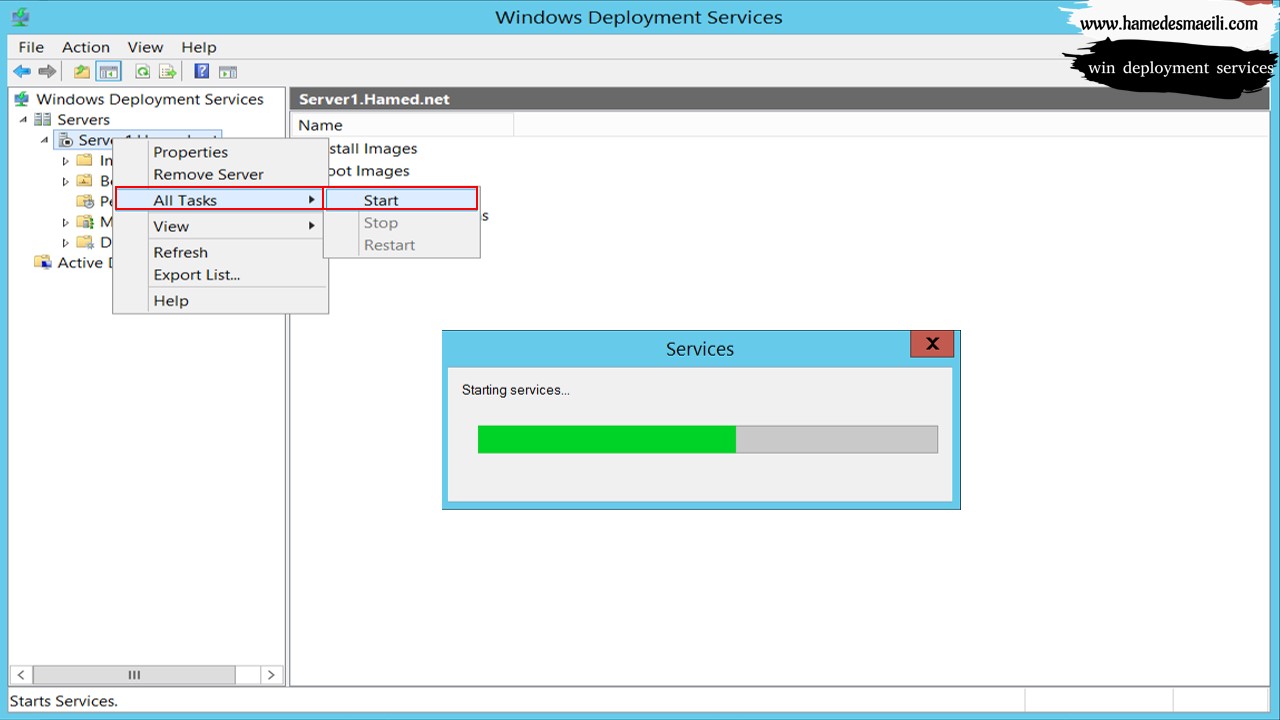Click the Forward arrow toolbar icon

tap(47, 72)
